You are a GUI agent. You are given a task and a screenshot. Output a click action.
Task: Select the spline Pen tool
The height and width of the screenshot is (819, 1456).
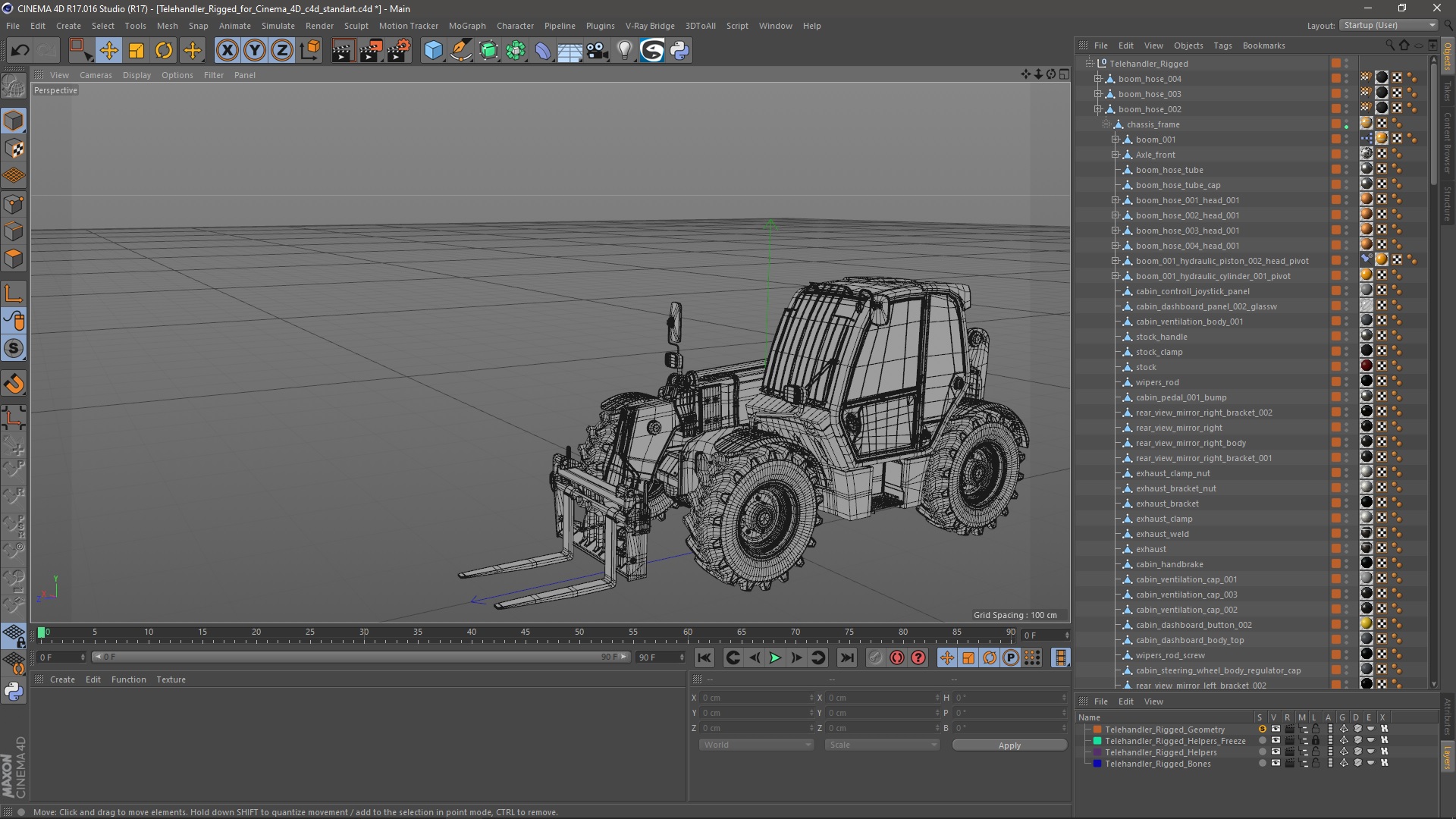point(460,51)
